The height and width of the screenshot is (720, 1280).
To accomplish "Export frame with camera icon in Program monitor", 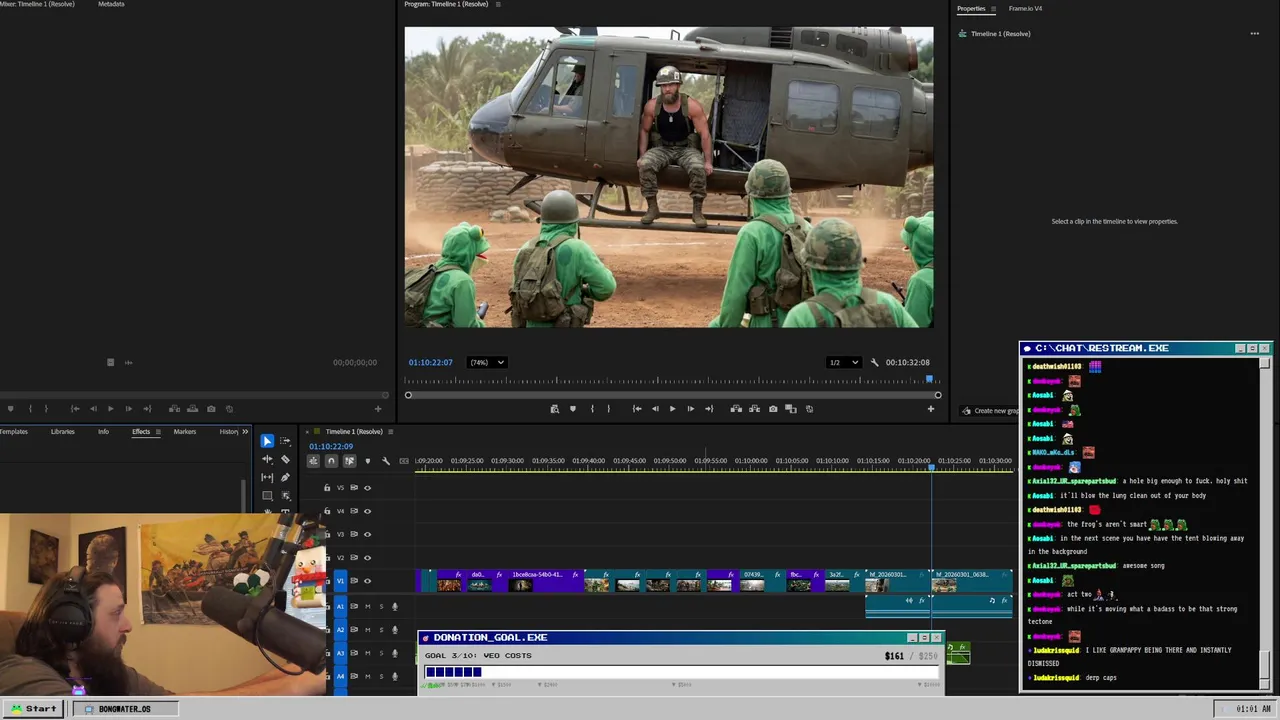I will click(773, 408).
